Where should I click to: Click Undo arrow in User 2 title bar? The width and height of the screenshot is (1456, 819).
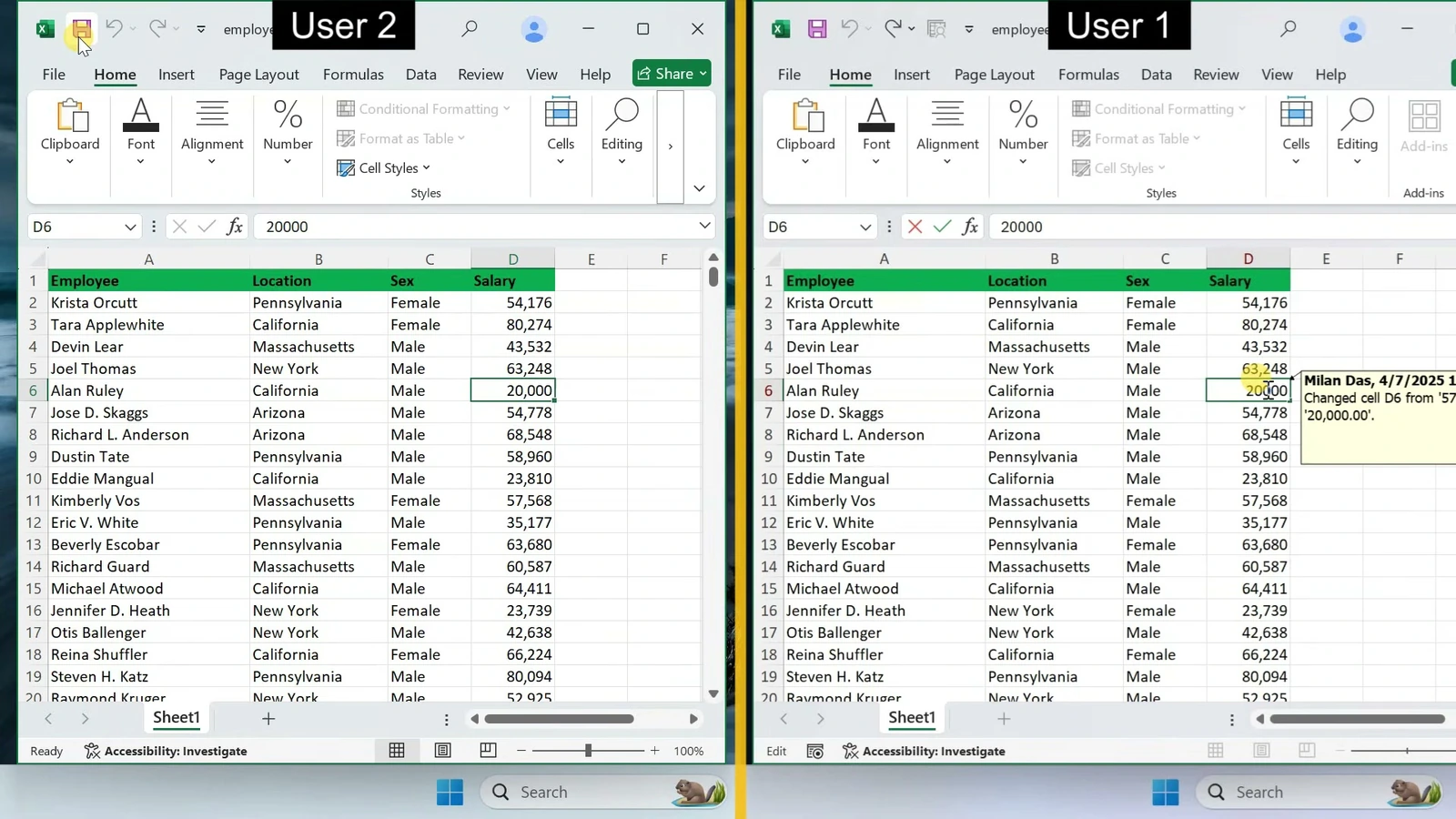click(x=114, y=28)
